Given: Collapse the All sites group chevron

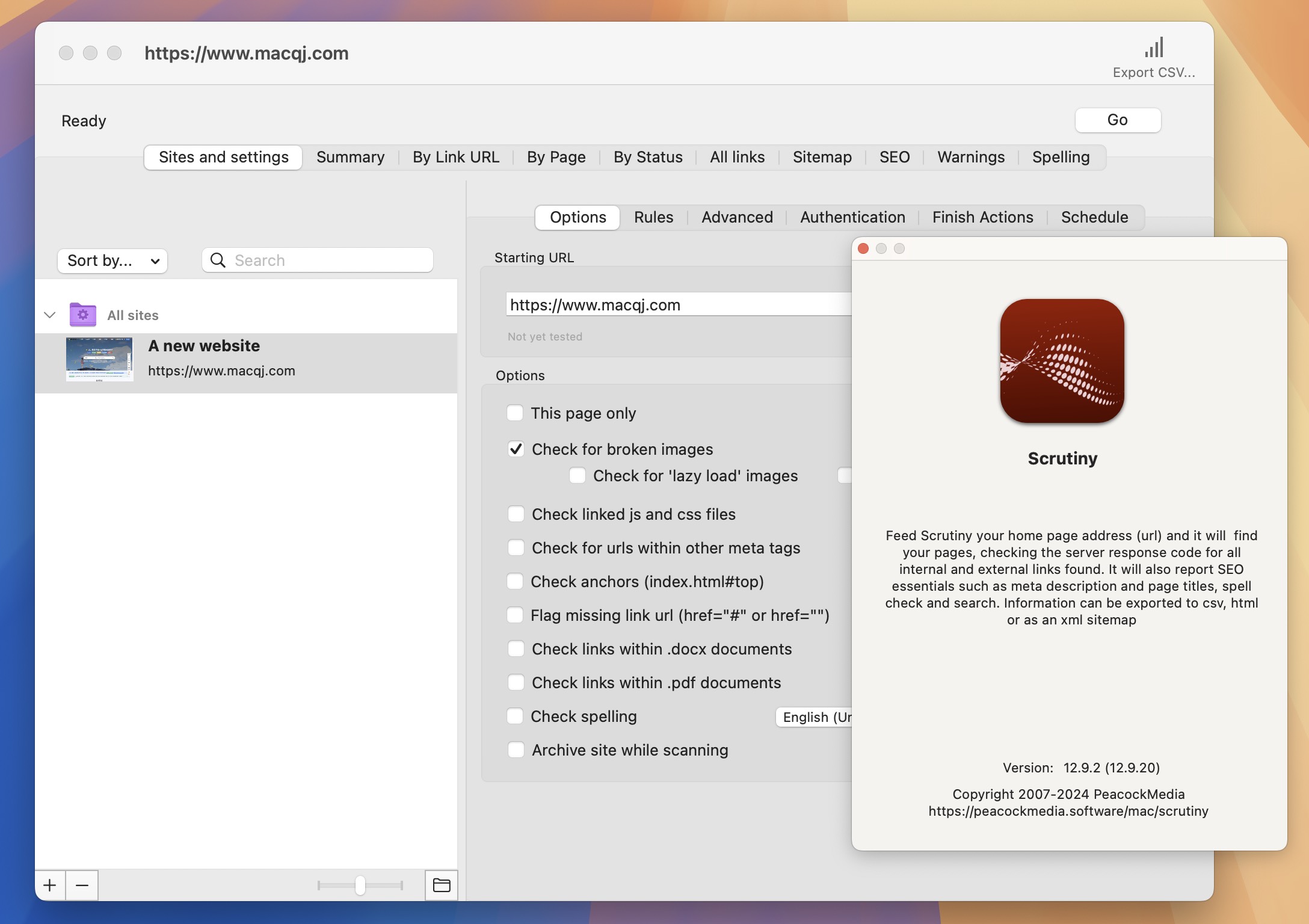Looking at the screenshot, I should click(50, 315).
